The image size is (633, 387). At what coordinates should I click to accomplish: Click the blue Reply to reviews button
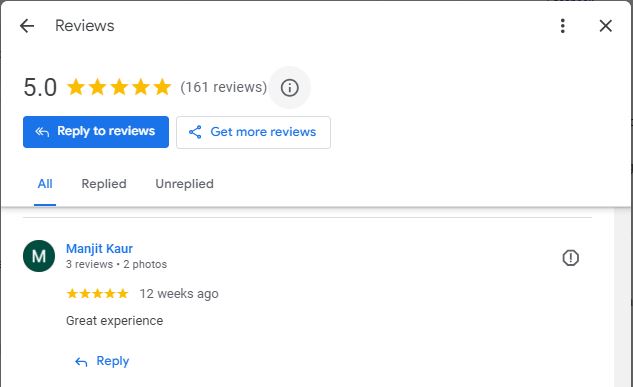(x=96, y=132)
